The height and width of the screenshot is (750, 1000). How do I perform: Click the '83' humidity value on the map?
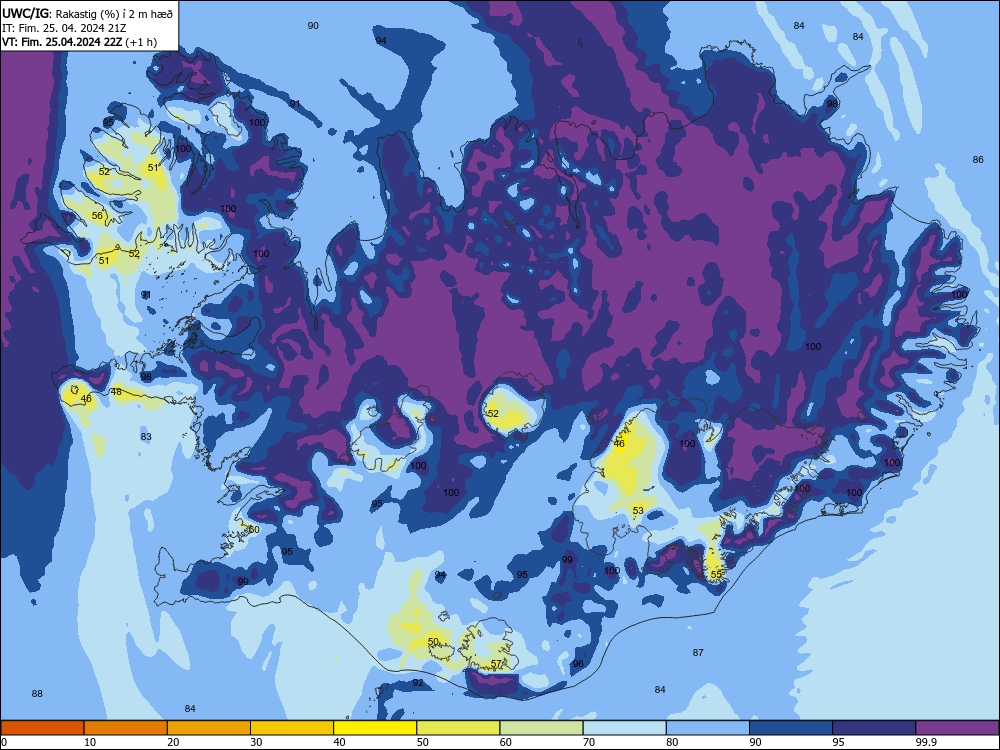[146, 436]
